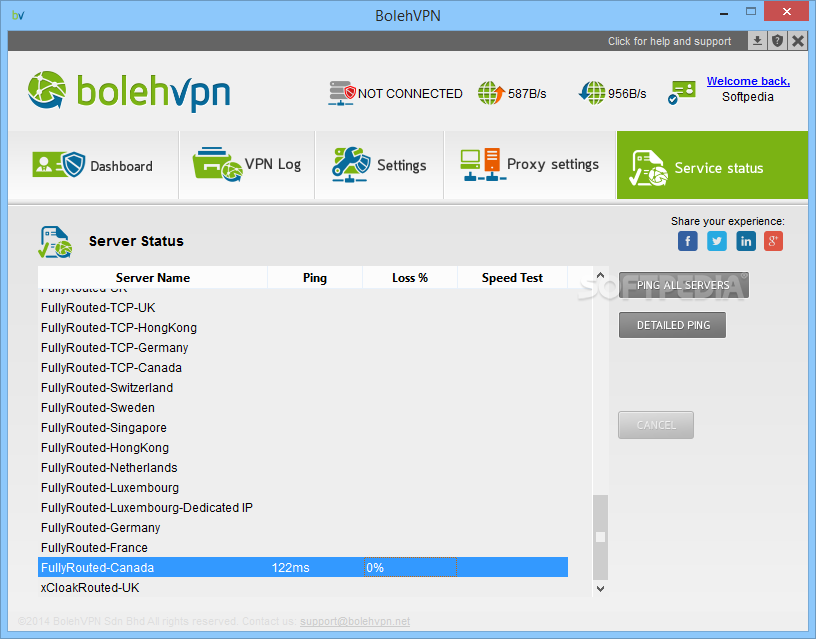Click 'Click for help and support' text
The image size is (816, 639).
pos(669,41)
